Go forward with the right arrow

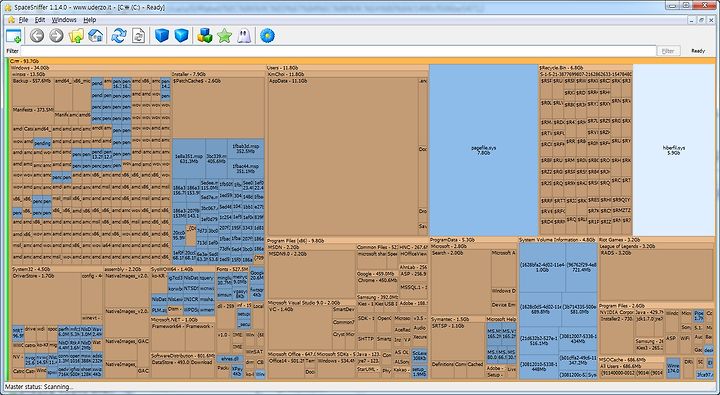56,35
